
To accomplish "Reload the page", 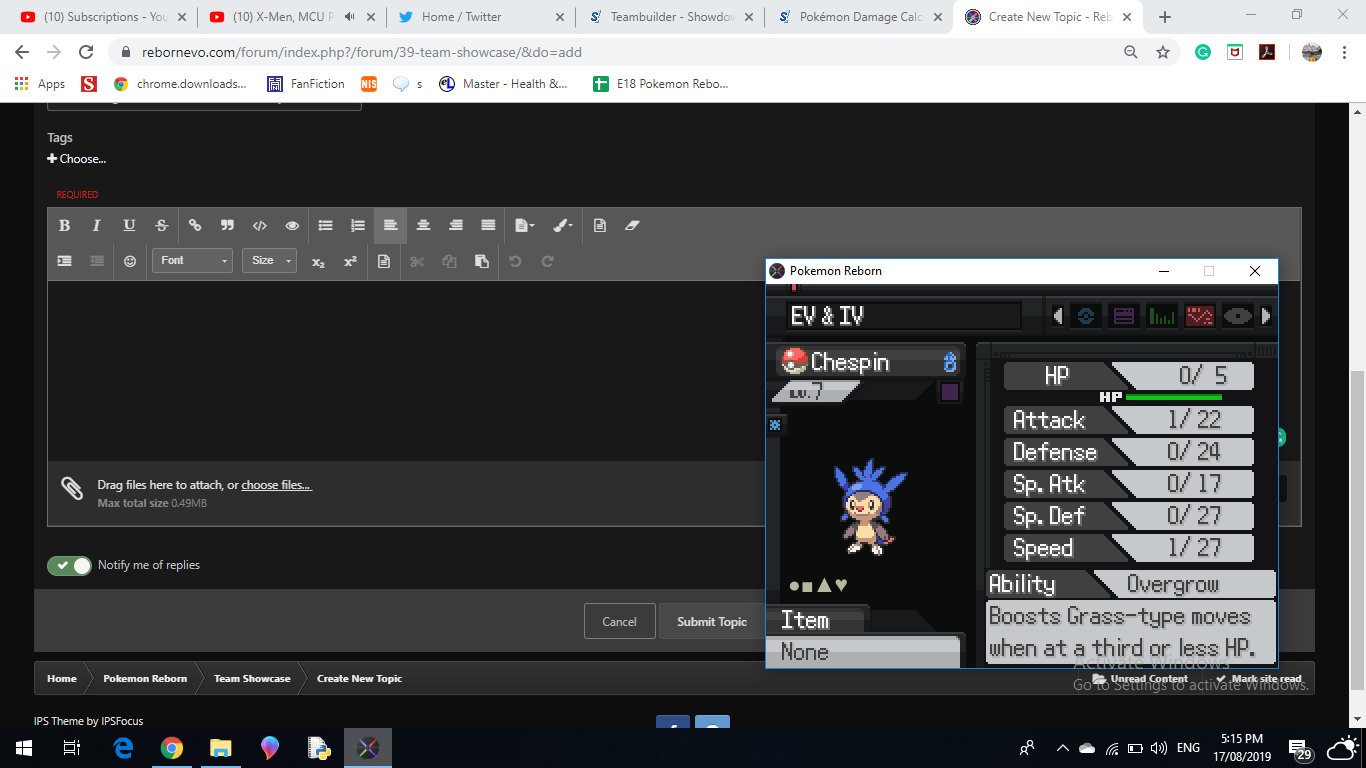I will (86, 52).
